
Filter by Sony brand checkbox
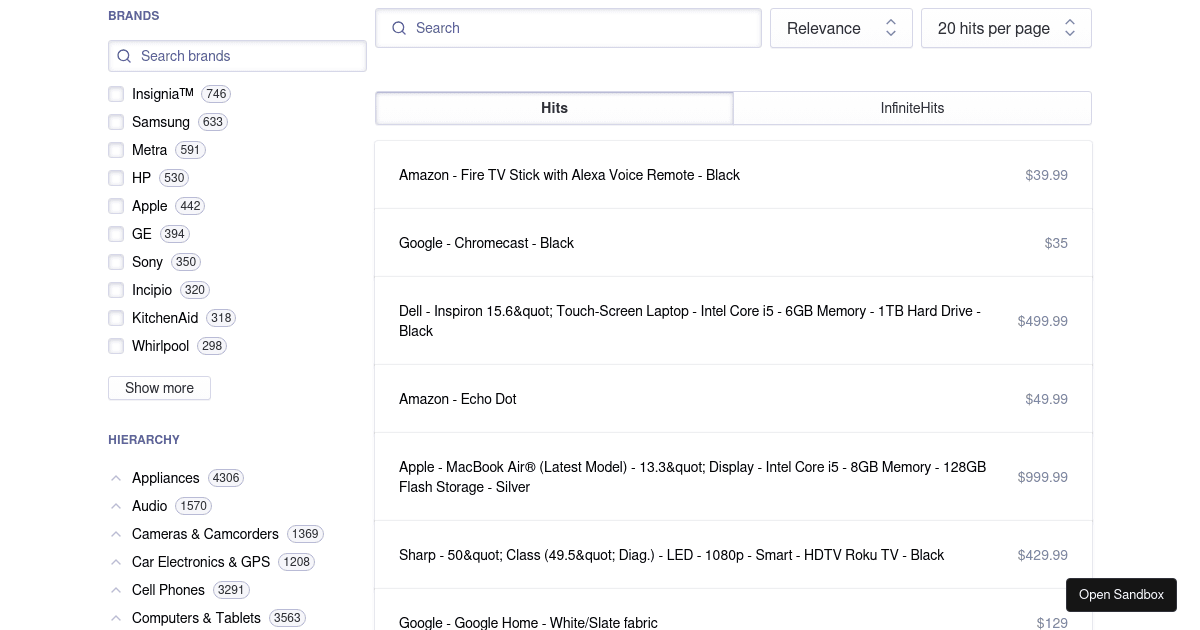(116, 262)
